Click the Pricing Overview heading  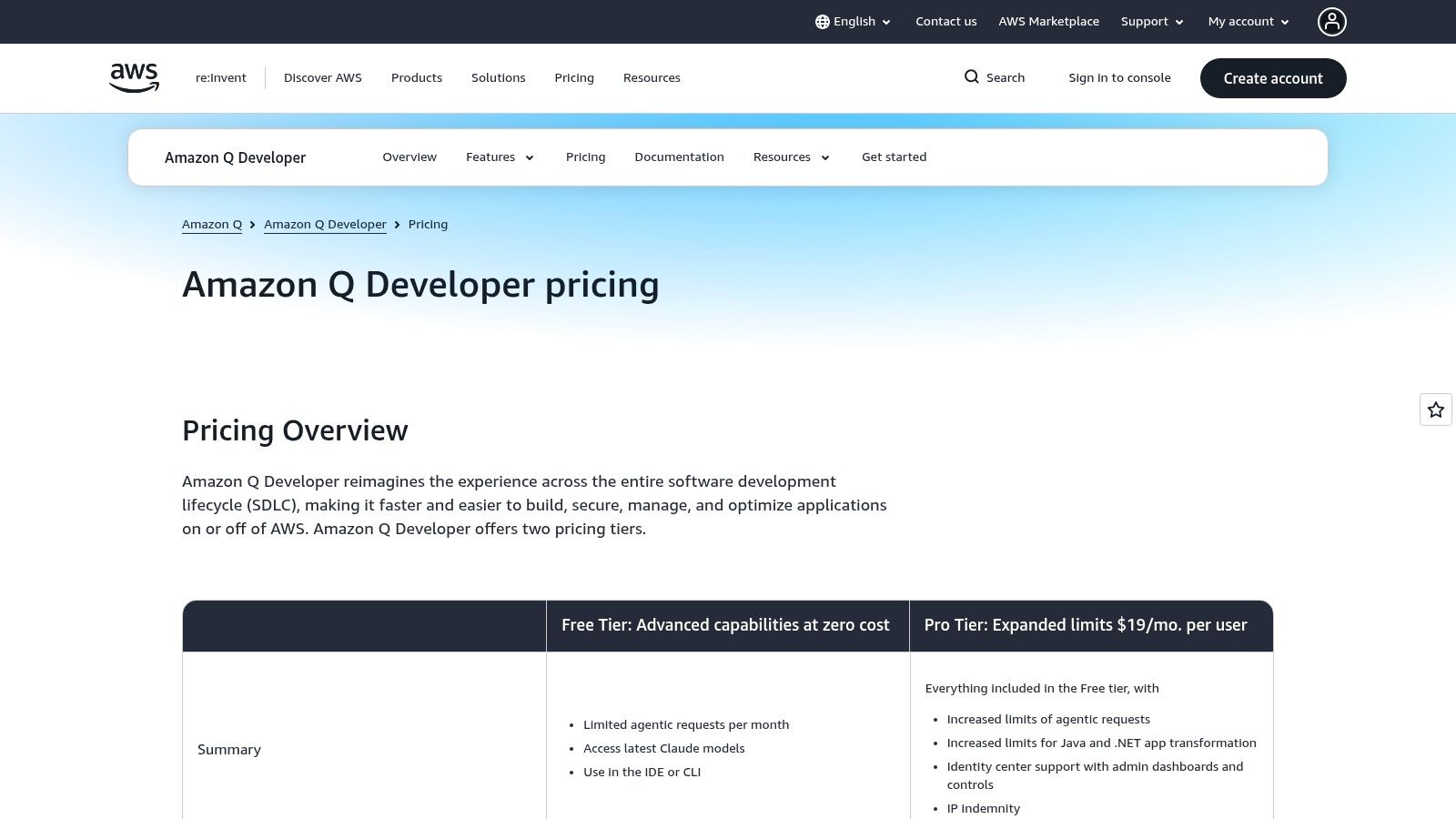click(295, 430)
